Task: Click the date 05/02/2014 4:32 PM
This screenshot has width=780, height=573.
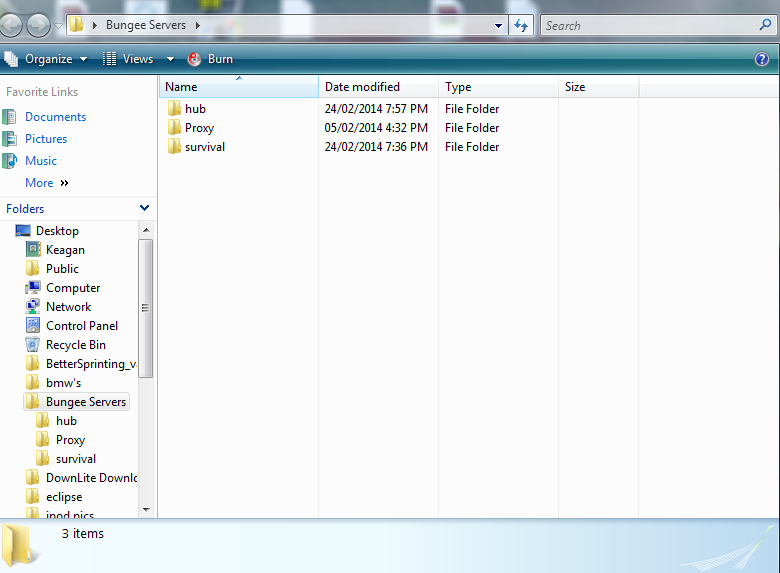Action: [x=376, y=128]
